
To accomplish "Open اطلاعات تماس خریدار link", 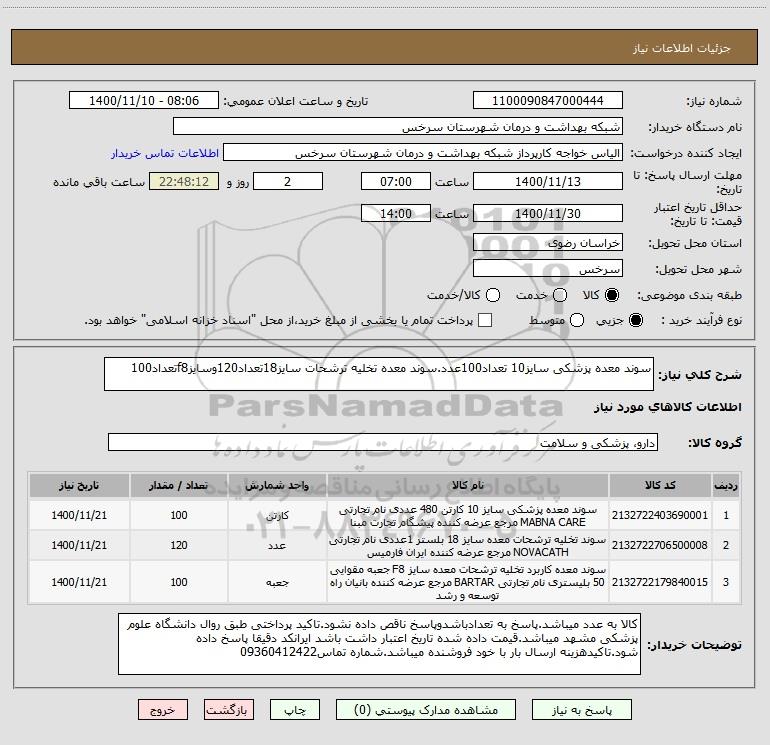I will coord(165,153).
